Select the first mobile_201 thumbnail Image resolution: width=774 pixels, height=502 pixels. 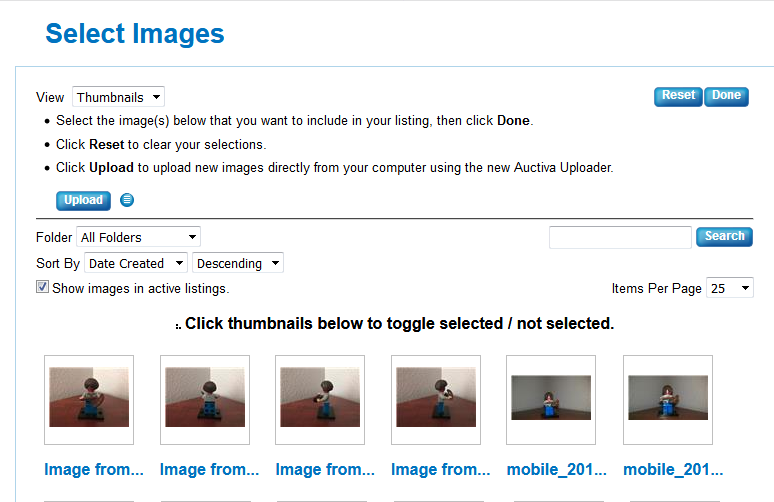(551, 400)
